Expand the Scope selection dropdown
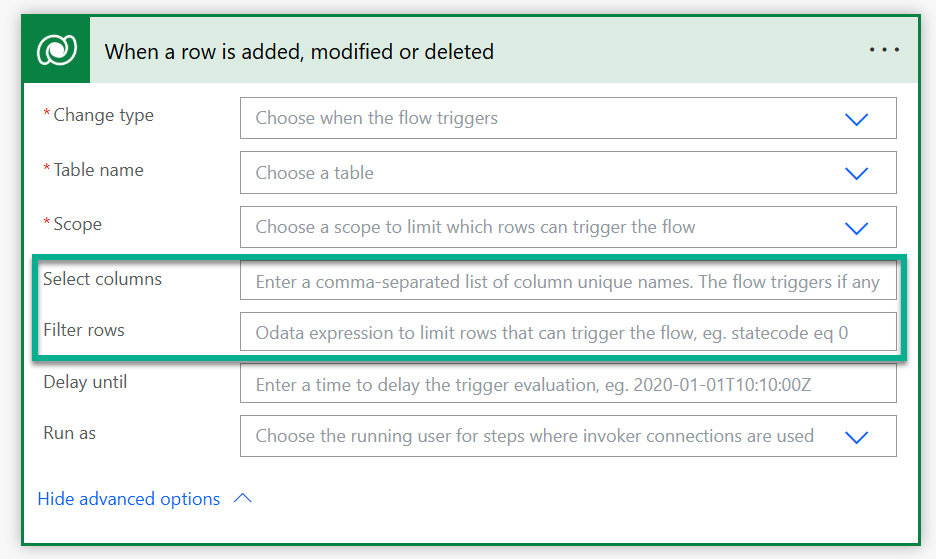 pyautogui.click(x=568, y=227)
